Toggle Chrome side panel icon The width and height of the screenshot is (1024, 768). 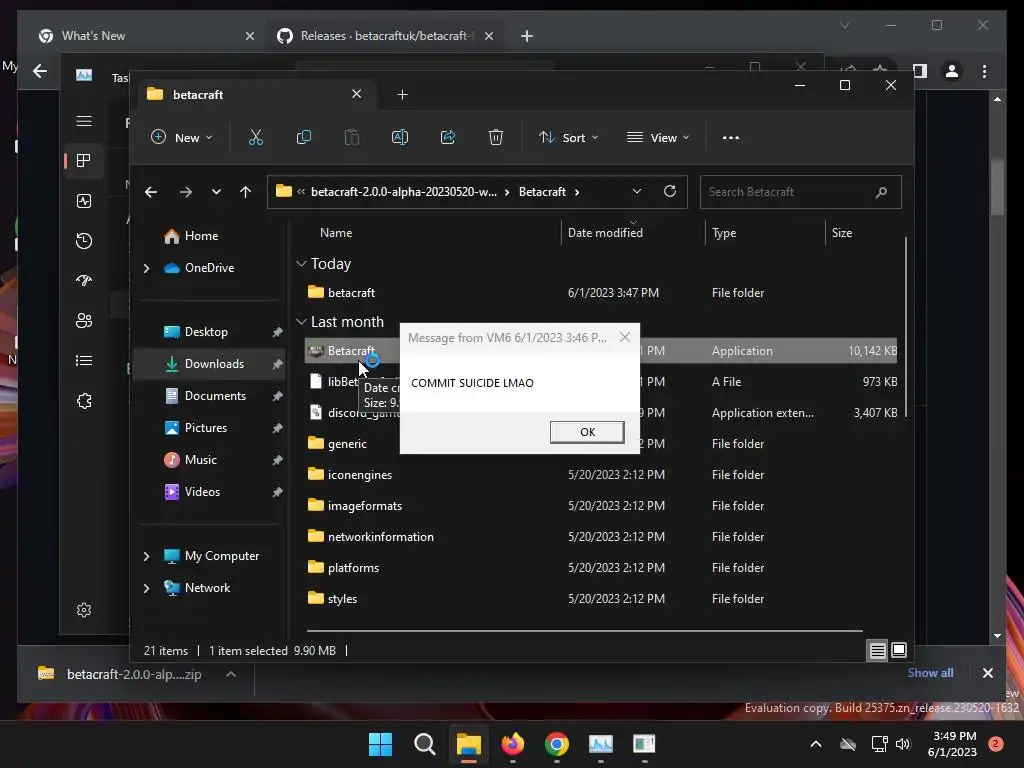click(920, 71)
